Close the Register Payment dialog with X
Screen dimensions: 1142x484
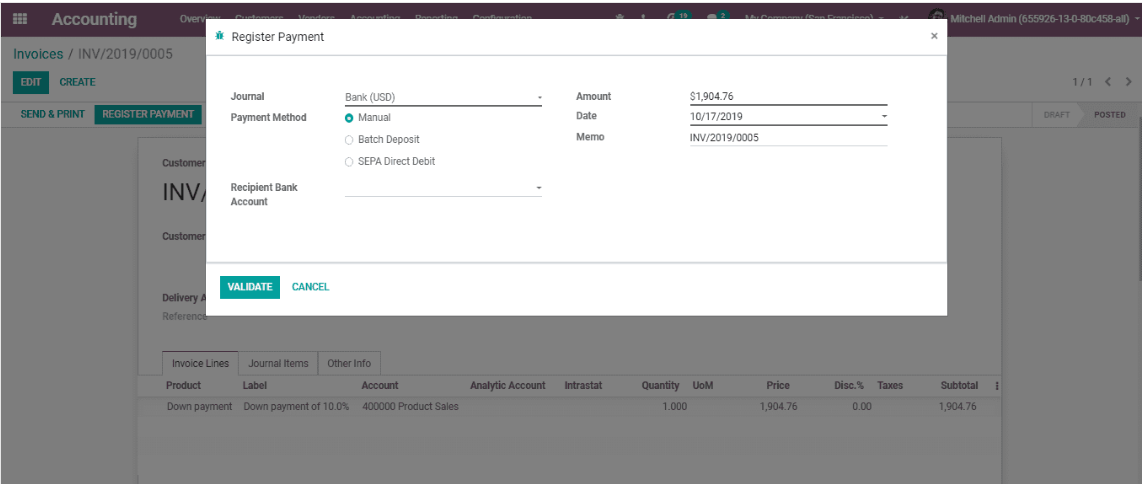pos(934,36)
